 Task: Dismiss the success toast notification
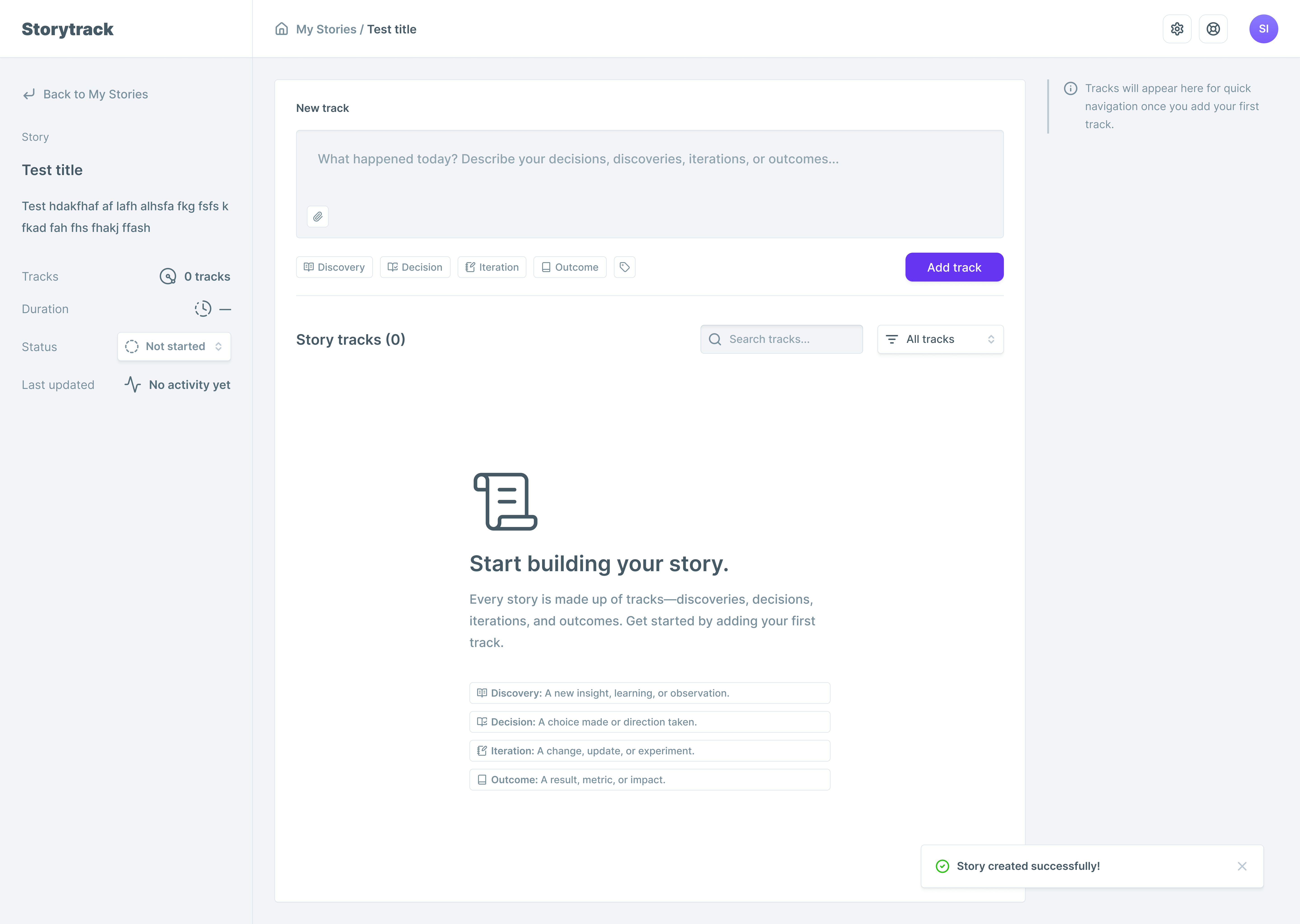1242,866
